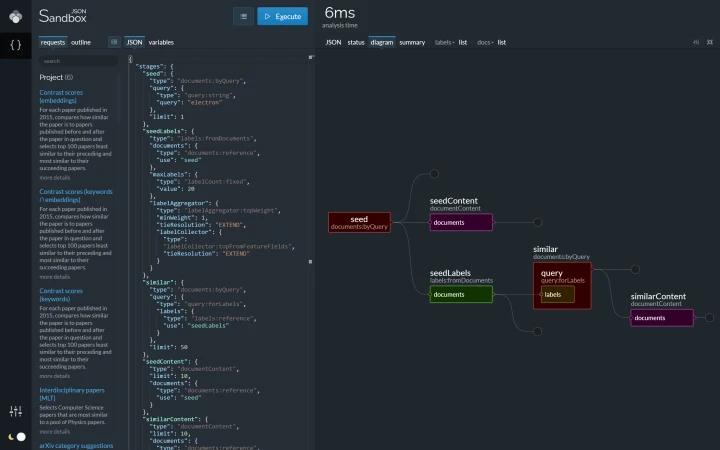Run the request with Execute button
Screen dimensions: 720x450
tap(282, 17)
